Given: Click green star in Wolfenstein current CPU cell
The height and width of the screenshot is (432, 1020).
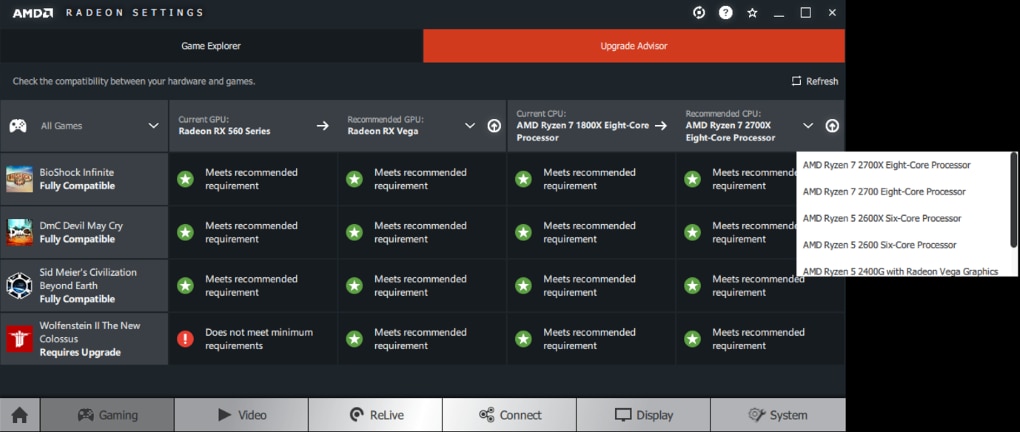Looking at the screenshot, I should (523, 339).
